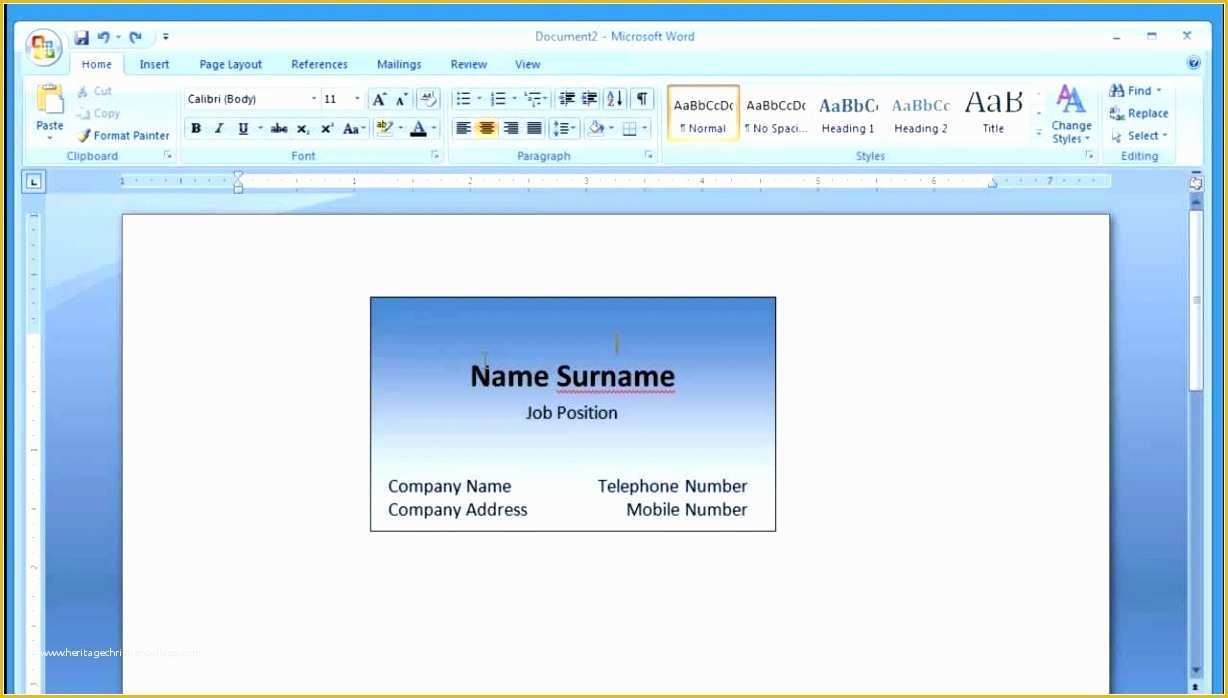This screenshot has height=698, width=1228.
Task: Switch to the Mailings tab
Action: (399, 64)
